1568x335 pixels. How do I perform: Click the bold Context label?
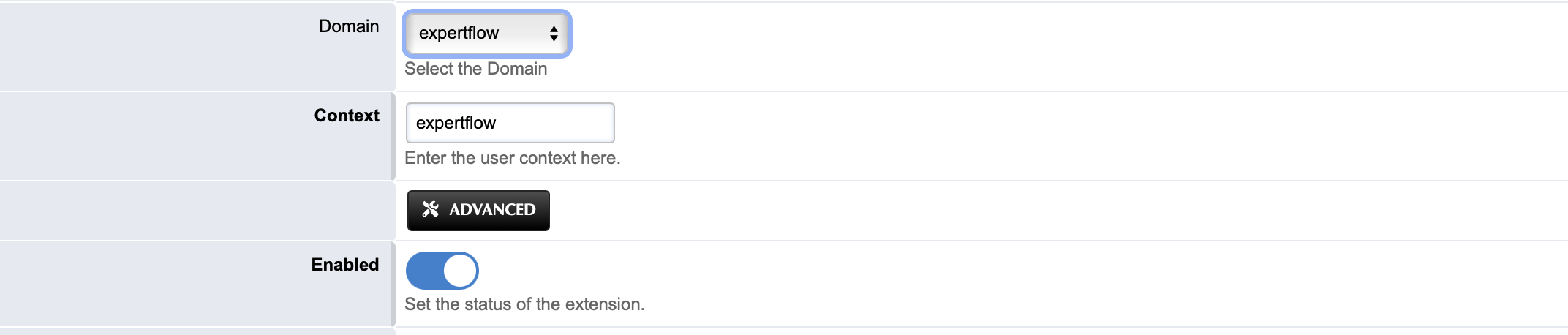(347, 116)
